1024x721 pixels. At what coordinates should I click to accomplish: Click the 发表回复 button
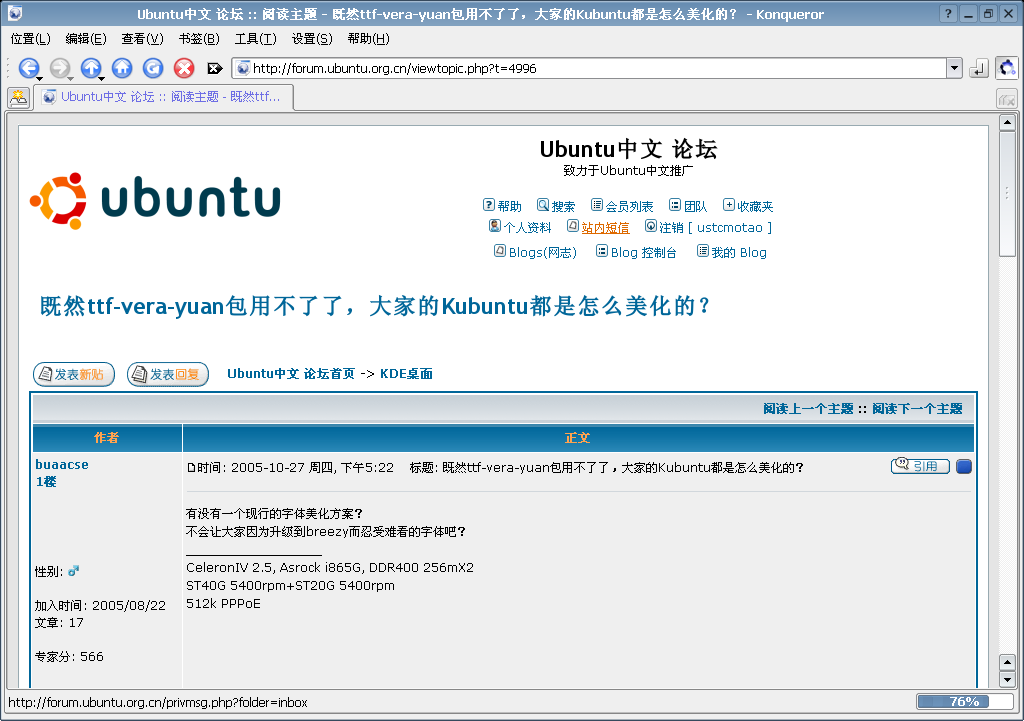(168, 374)
